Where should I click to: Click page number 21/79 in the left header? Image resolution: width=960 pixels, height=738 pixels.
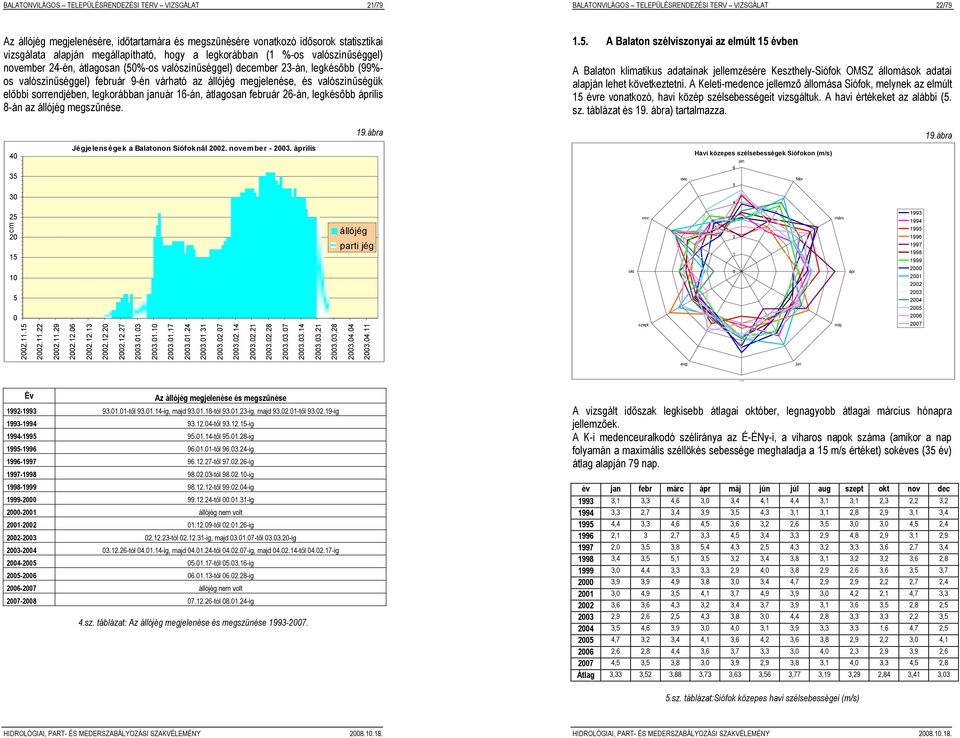click(375, 5)
